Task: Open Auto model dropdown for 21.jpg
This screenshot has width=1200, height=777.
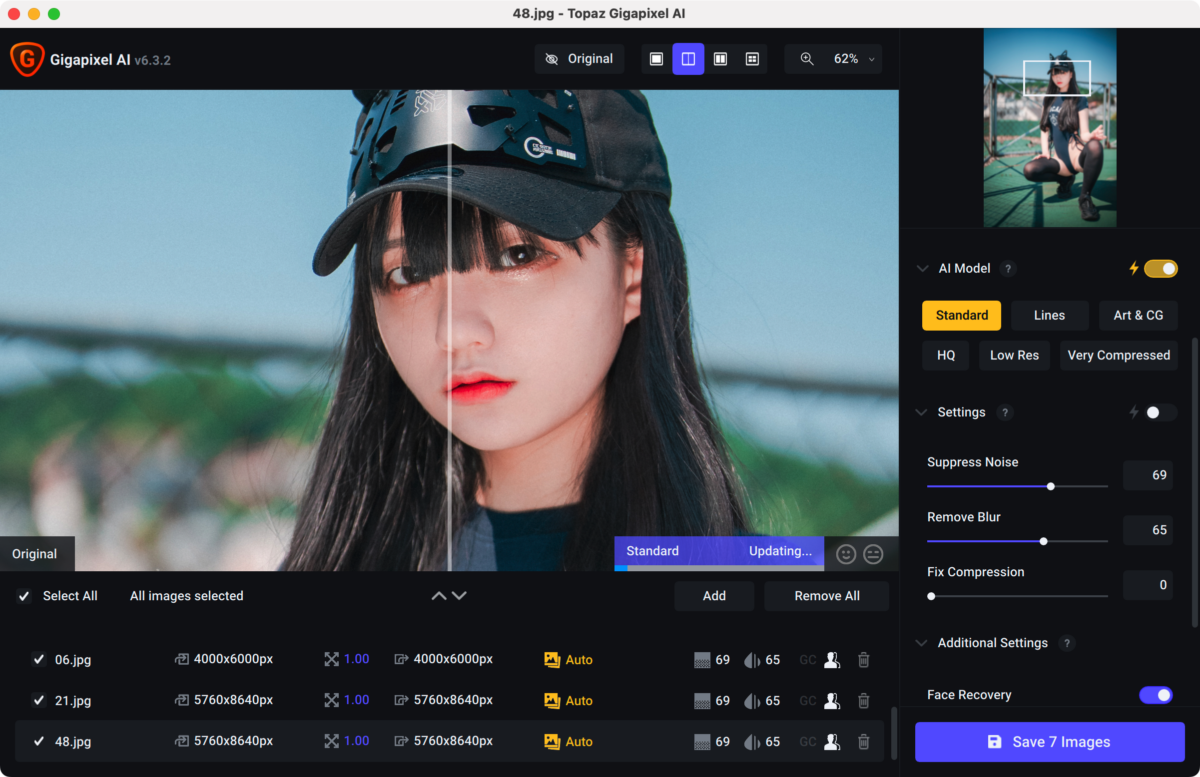Action: tap(569, 701)
